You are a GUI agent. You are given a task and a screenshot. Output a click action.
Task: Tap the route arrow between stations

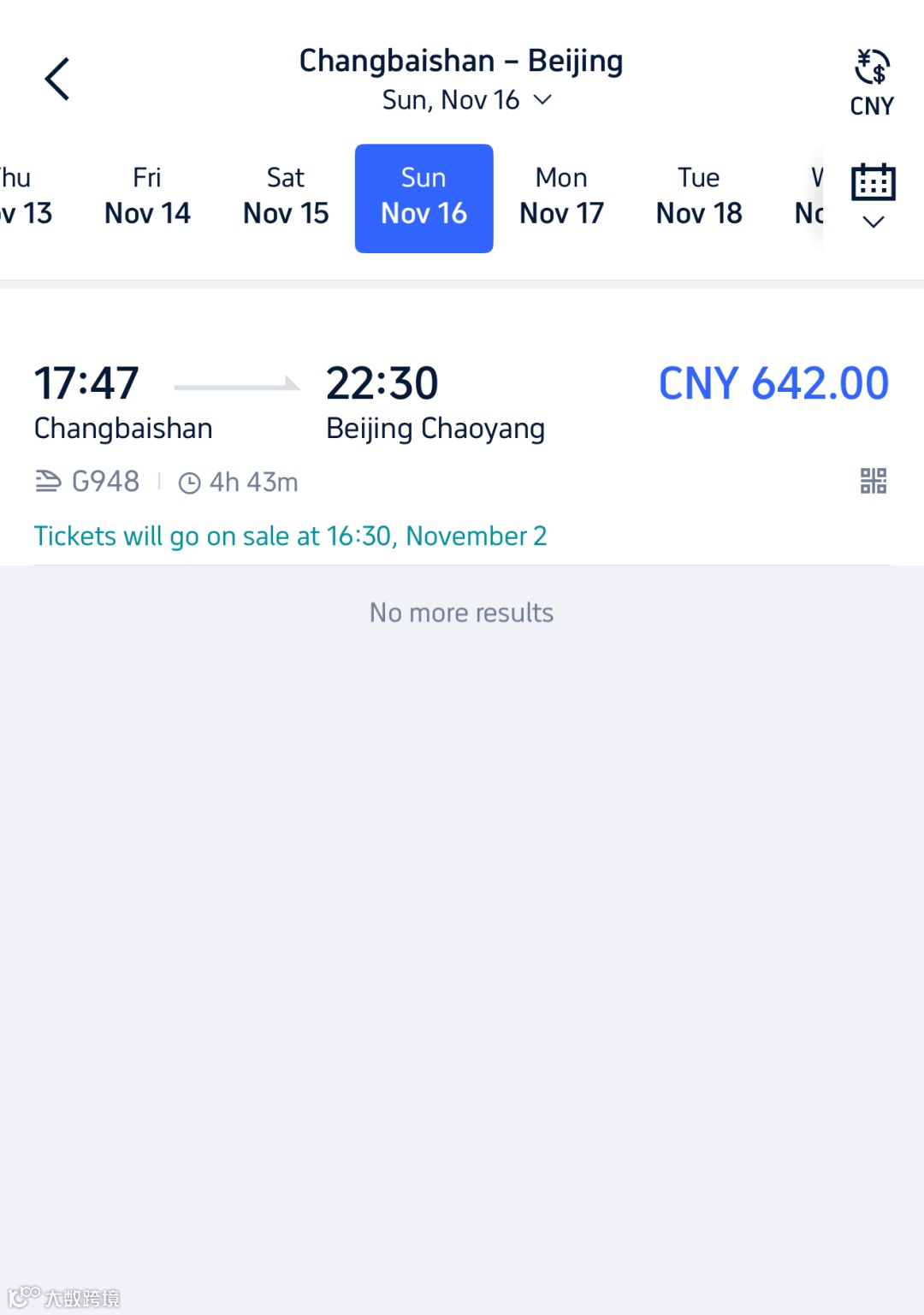[237, 385]
